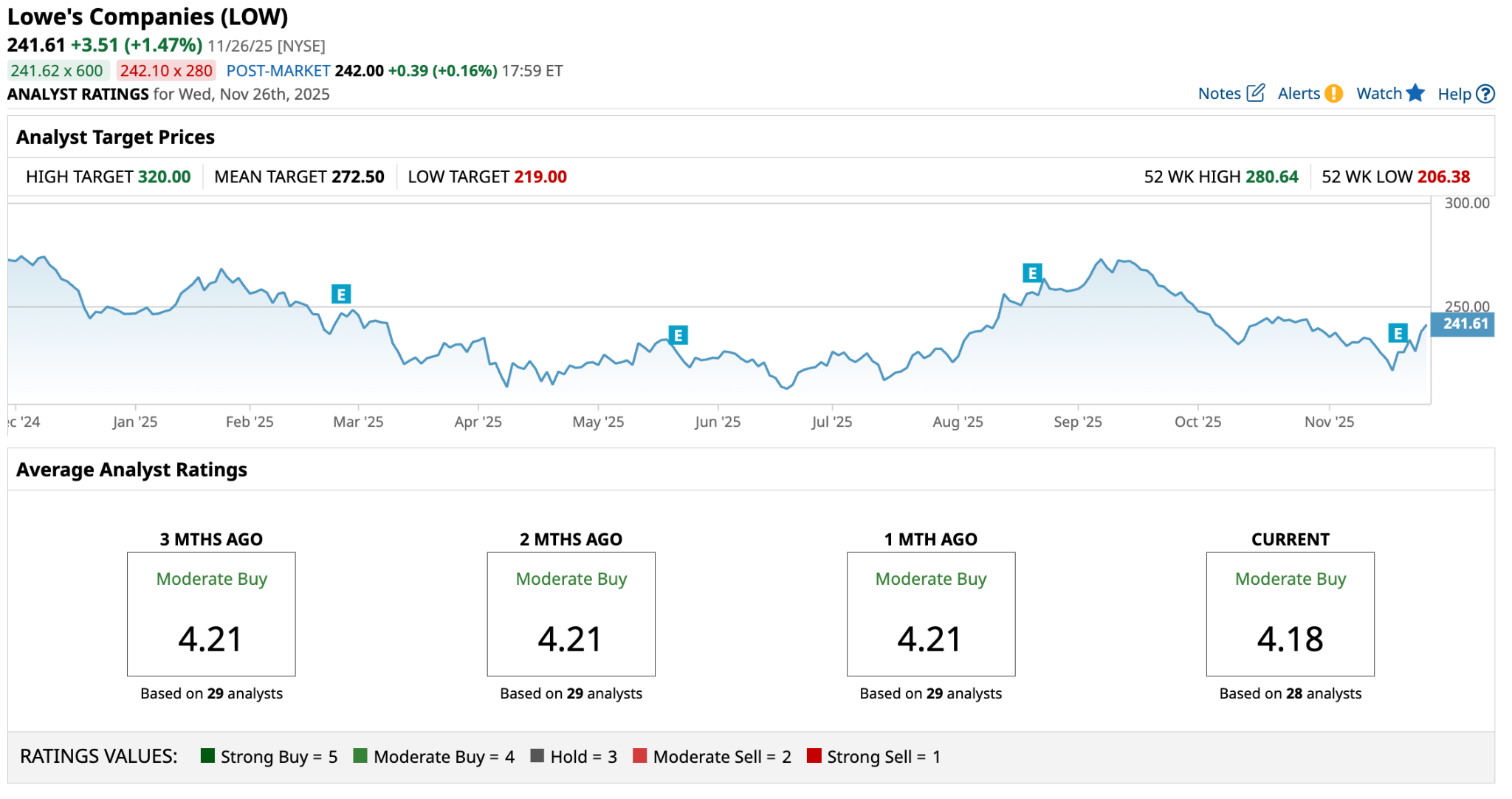1512x799 pixels.
Task: Select the CURRENT 4.18 rating box
Action: (1290, 614)
